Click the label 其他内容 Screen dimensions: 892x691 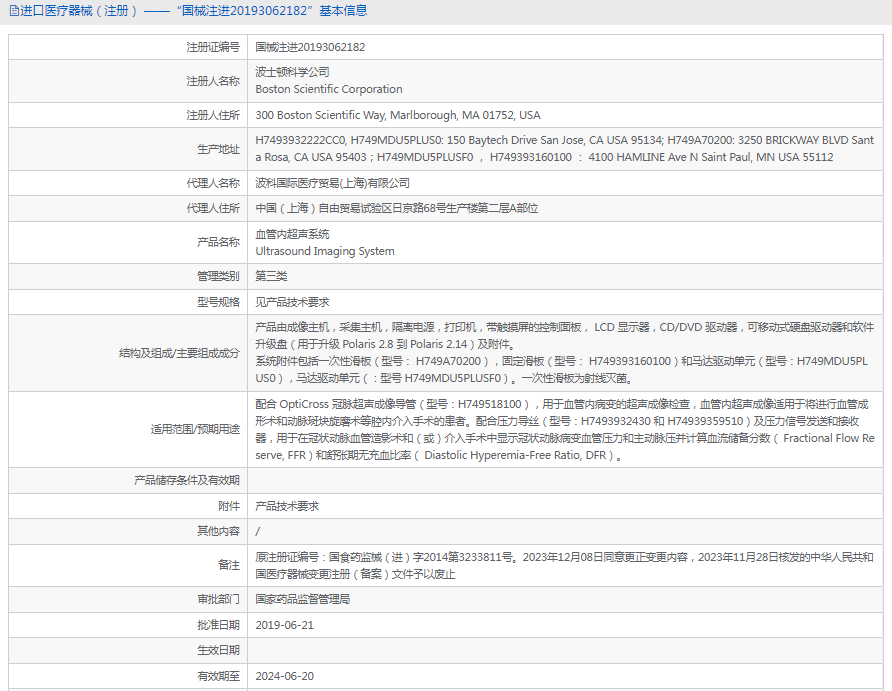pyautogui.click(x=218, y=531)
